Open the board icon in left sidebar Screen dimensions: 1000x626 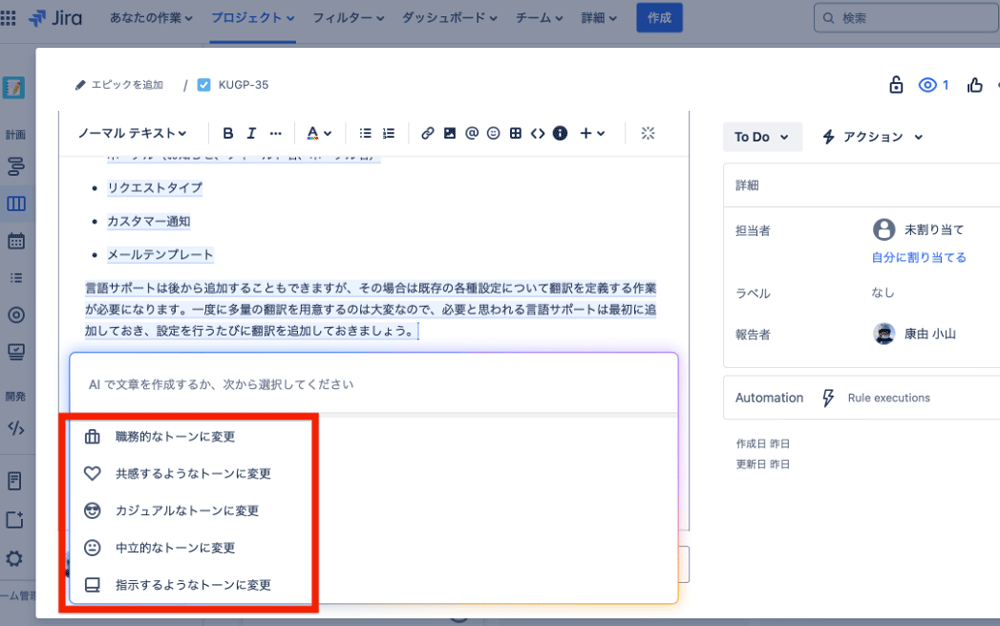click(x=16, y=203)
